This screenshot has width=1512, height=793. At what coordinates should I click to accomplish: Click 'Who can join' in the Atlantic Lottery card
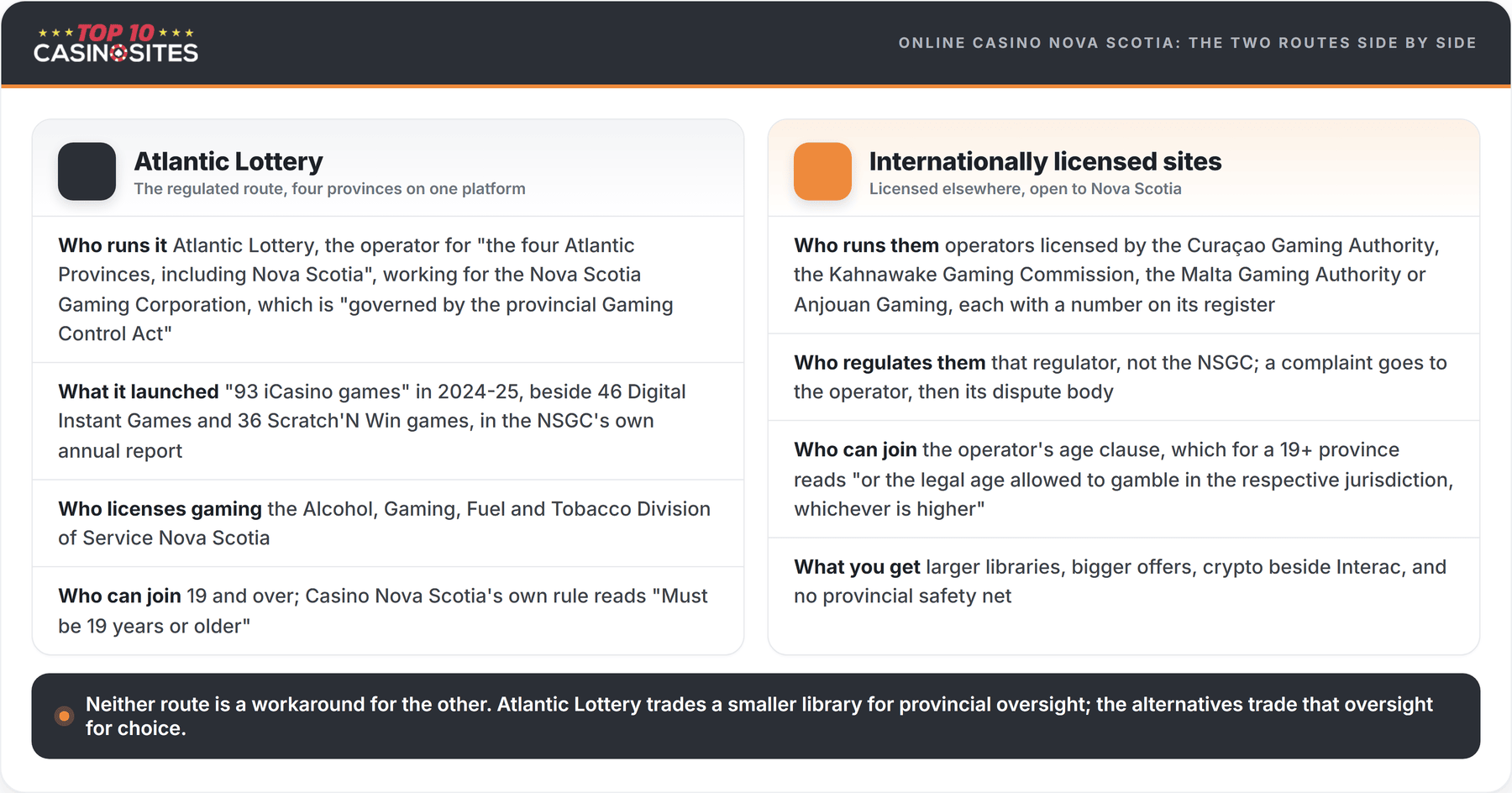coord(119,596)
